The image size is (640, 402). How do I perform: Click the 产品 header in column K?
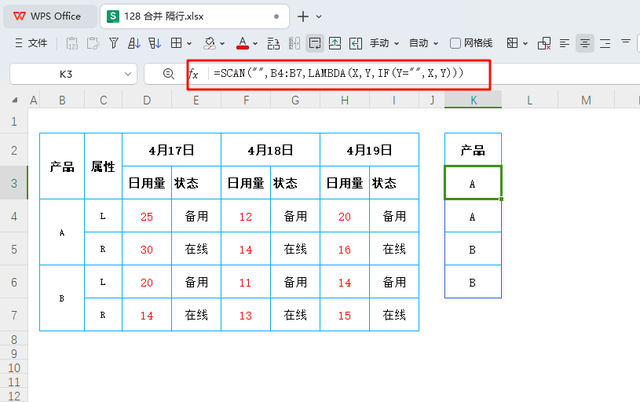coord(473,150)
